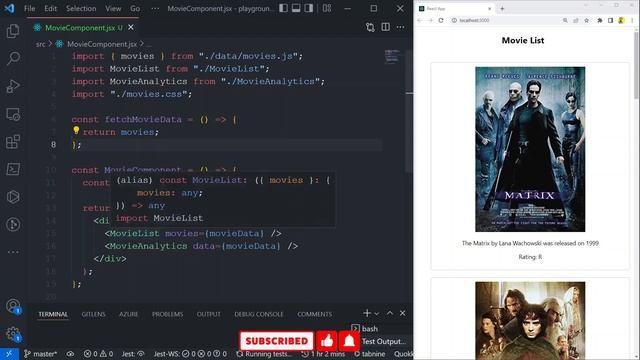The image size is (640, 360).
Task: Open More Actions menu for the editor
Action: point(400,27)
